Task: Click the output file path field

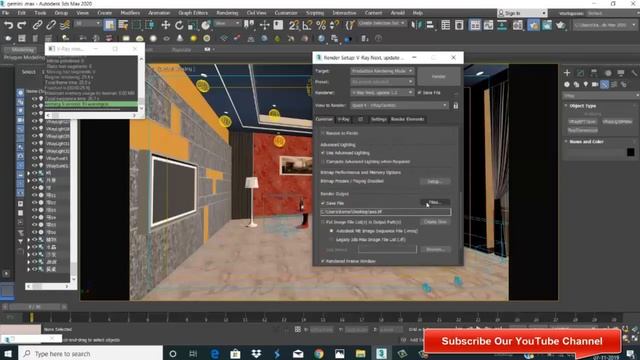Action: [386, 212]
